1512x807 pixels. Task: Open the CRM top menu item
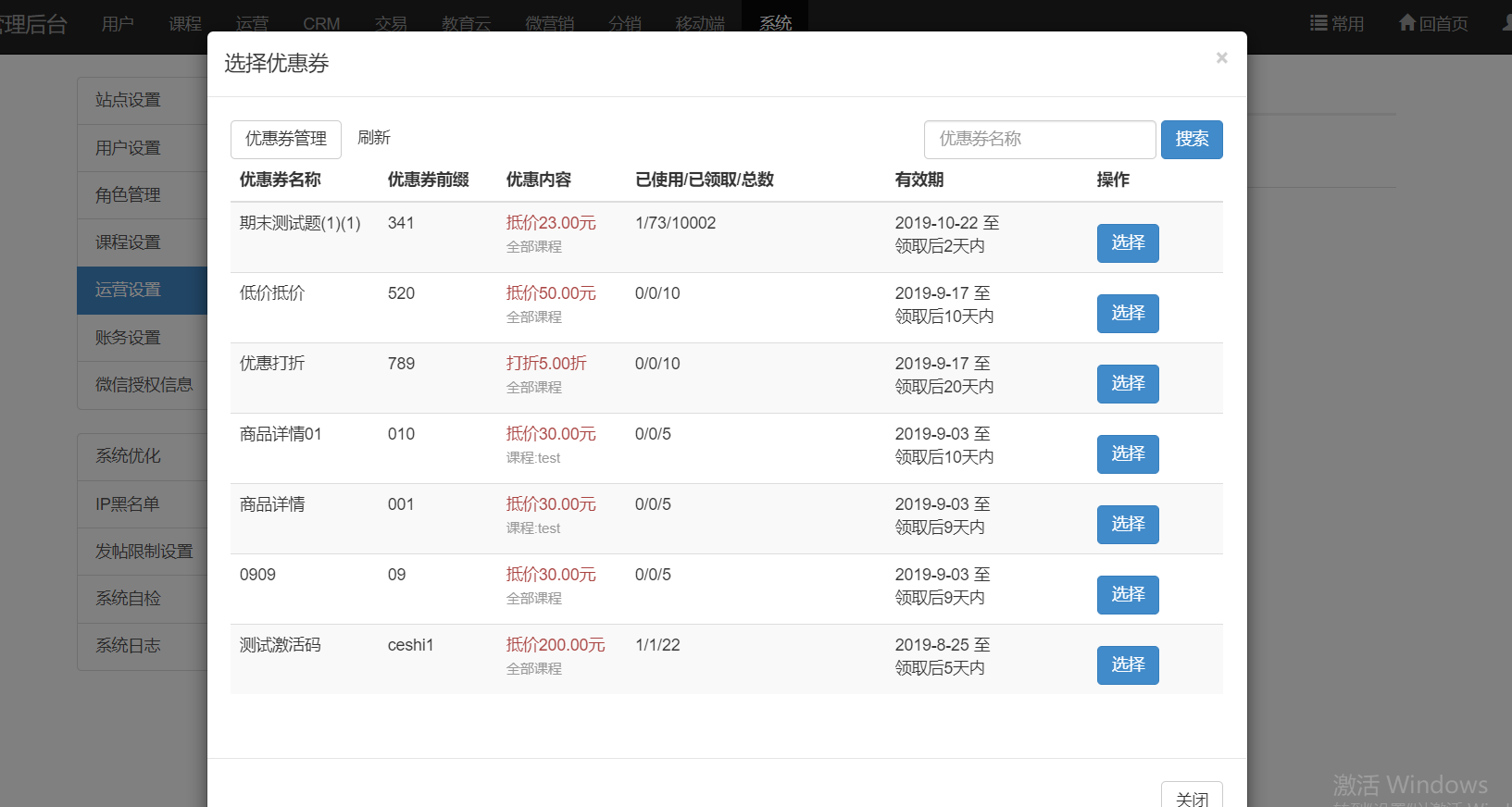pyautogui.click(x=321, y=23)
